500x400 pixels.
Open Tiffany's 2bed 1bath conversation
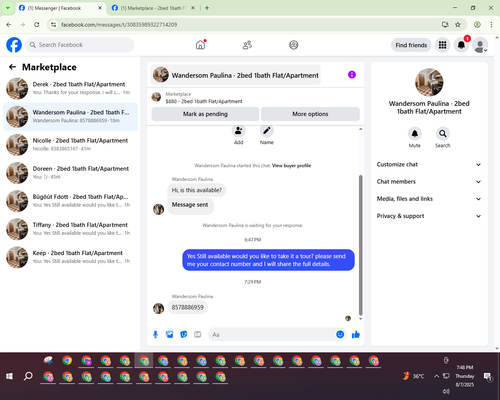(70, 229)
